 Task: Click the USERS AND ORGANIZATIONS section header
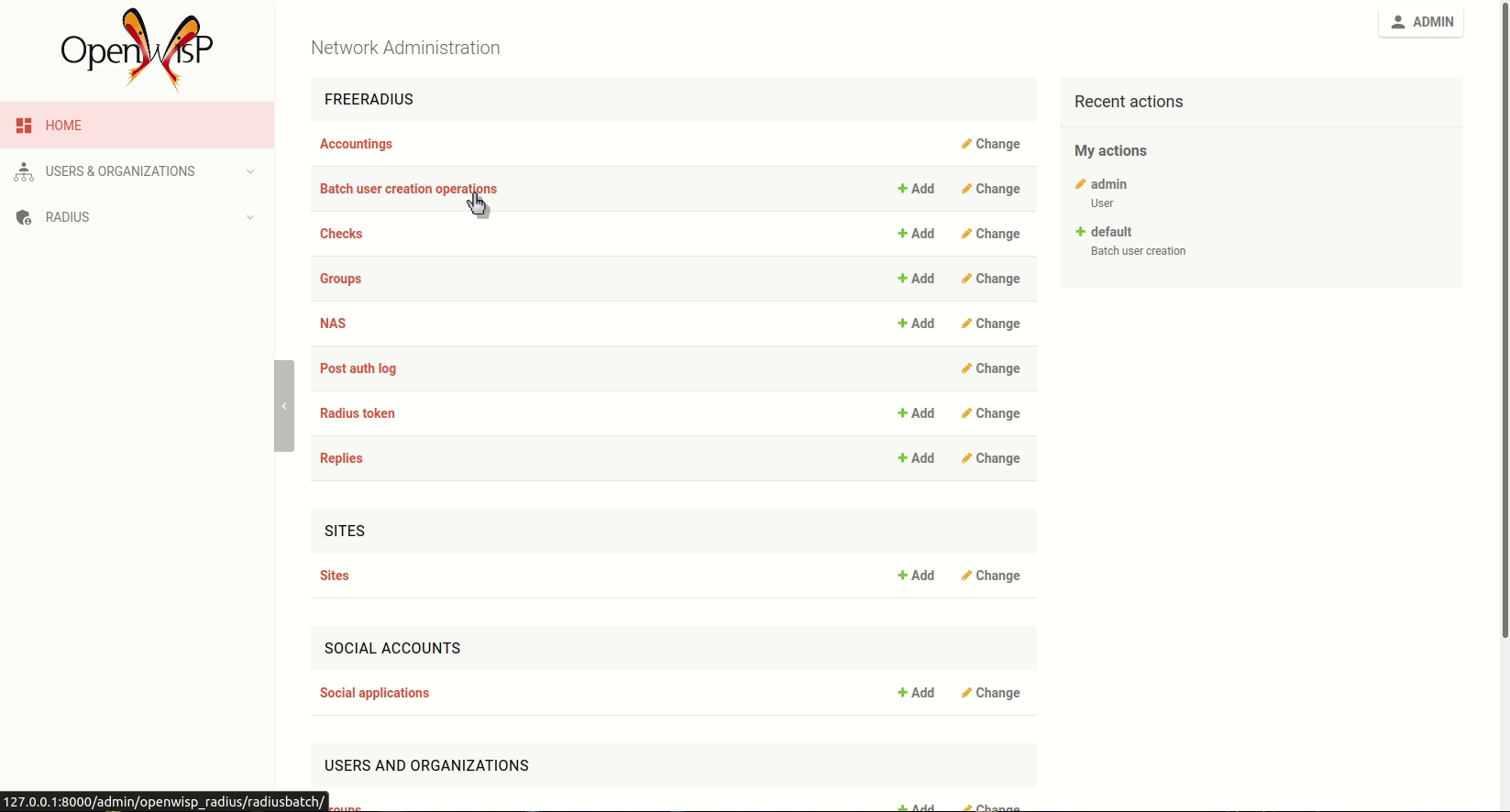(674, 765)
